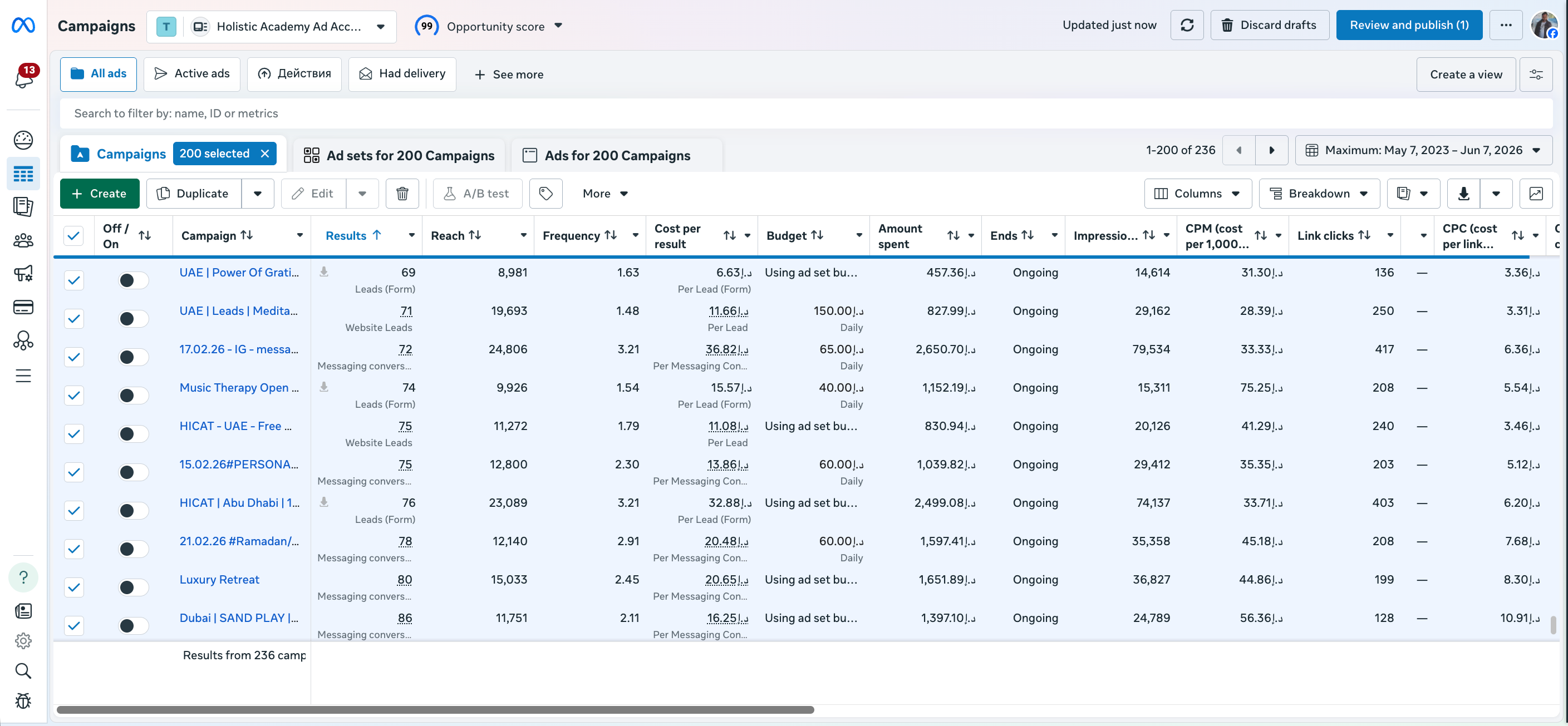Open the Luxury Retreat campaign link
The width and height of the screenshot is (1568, 726).
click(x=219, y=579)
